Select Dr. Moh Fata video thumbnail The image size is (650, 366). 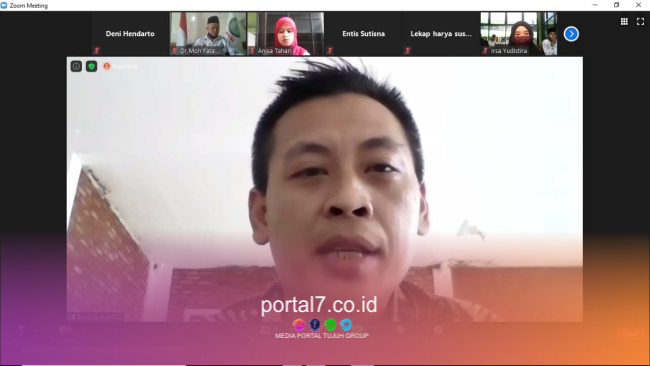pyautogui.click(x=208, y=34)
